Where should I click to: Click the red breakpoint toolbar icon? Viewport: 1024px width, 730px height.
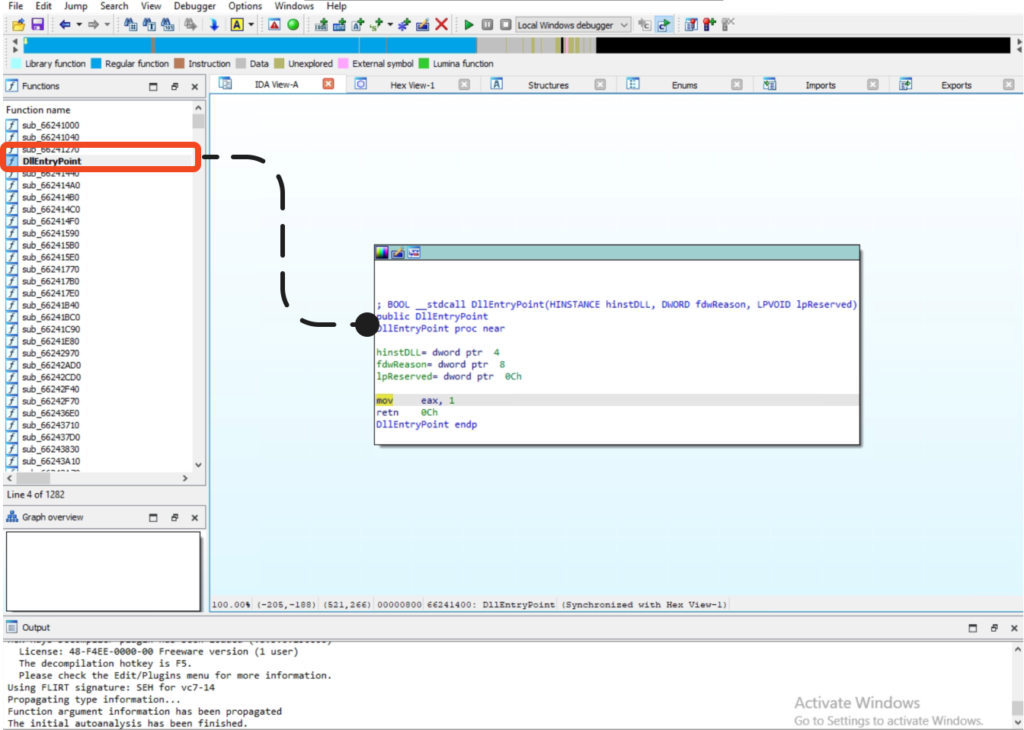[707, 24]
